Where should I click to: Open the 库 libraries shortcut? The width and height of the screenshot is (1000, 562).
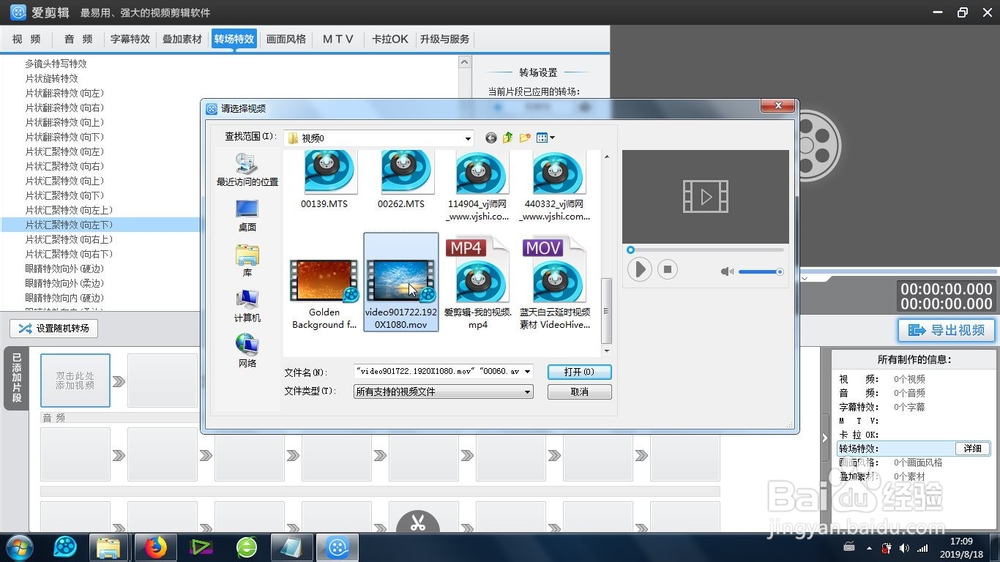[247, 260]
